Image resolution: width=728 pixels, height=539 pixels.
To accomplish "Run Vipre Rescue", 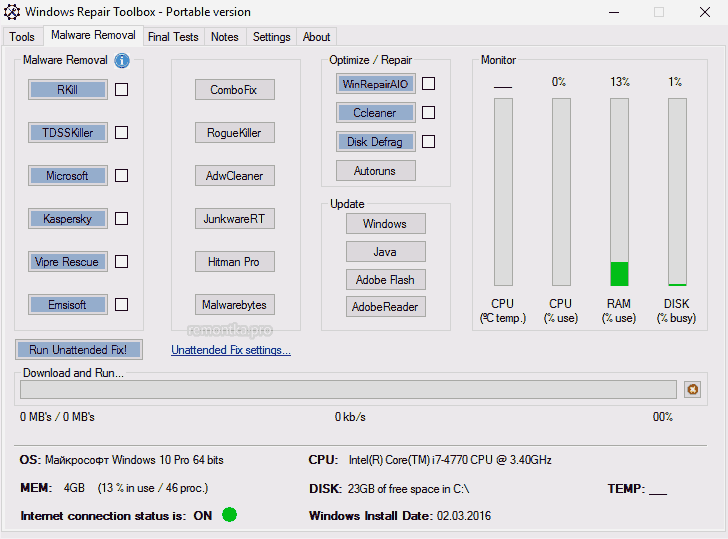I will coord(68,262).
